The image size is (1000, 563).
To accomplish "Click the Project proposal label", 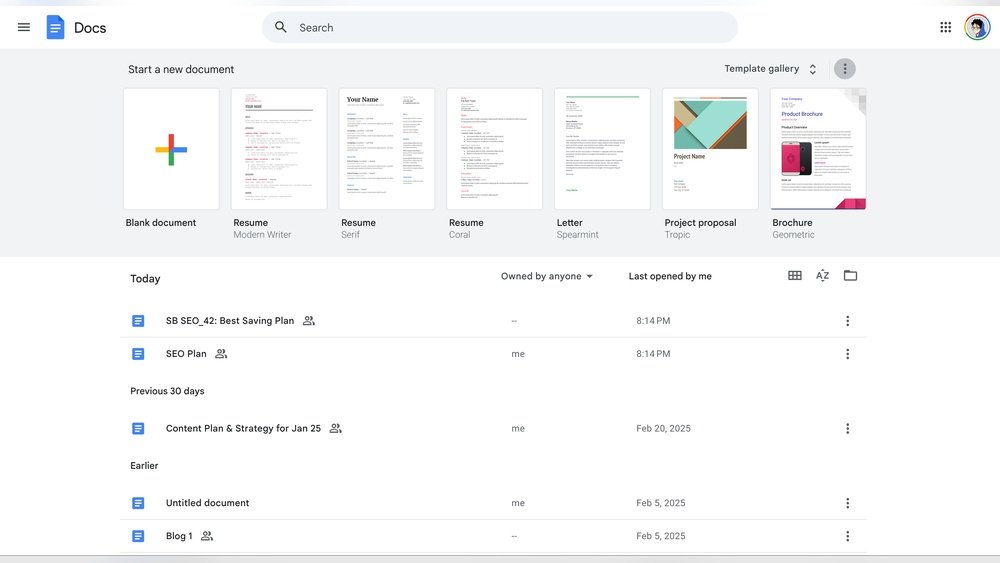I will [700, 223].
